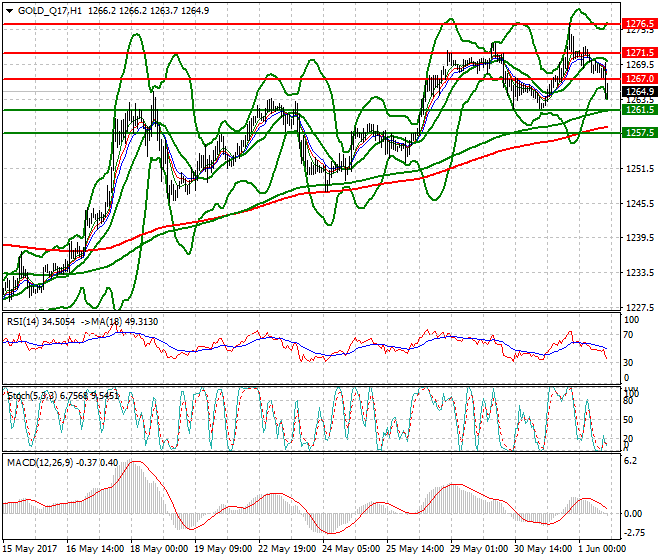Click the 70 level on RSI scale

point(628,335)
